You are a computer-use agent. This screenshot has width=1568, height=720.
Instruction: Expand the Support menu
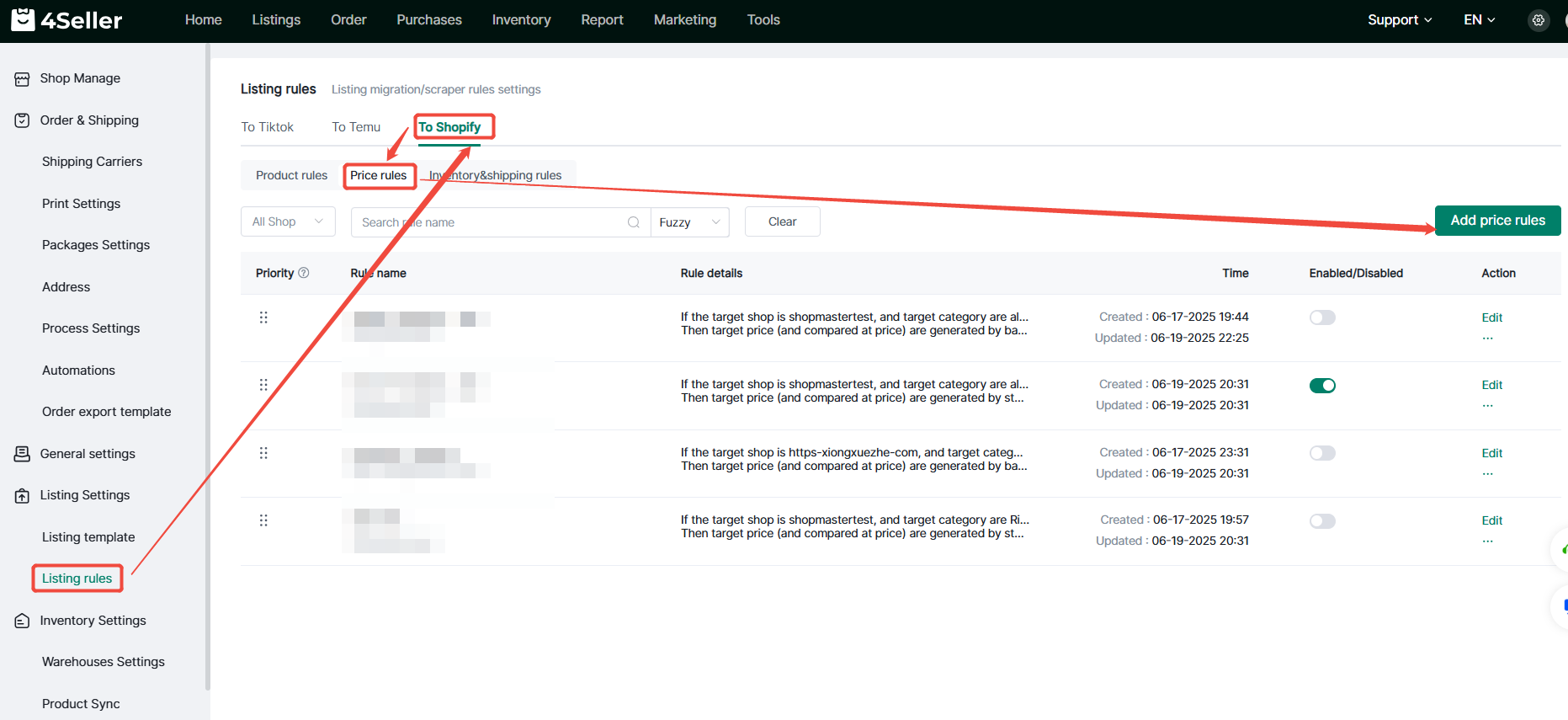1400,20
